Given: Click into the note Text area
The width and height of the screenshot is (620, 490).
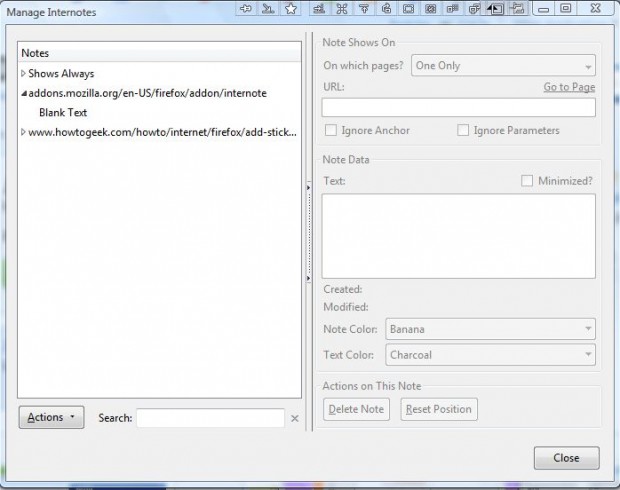Looking at the screenshot, I should (x=459, y=236).
